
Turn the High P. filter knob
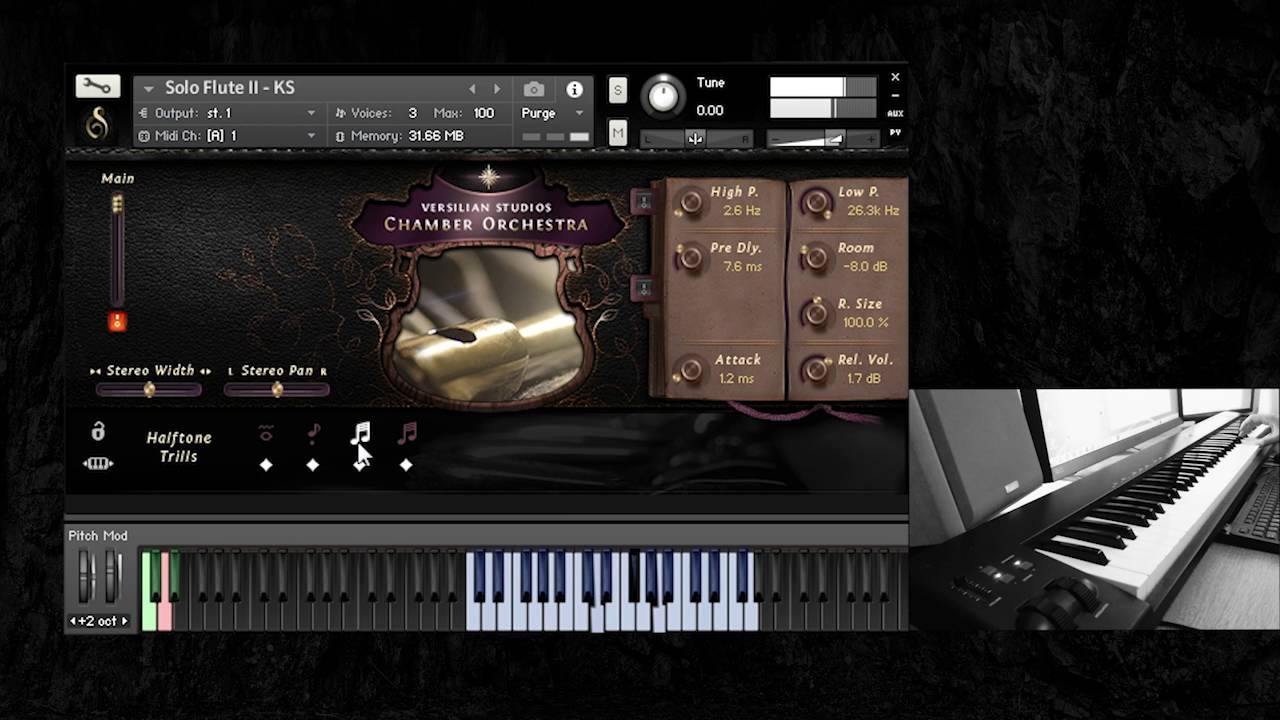click(690, 203)
